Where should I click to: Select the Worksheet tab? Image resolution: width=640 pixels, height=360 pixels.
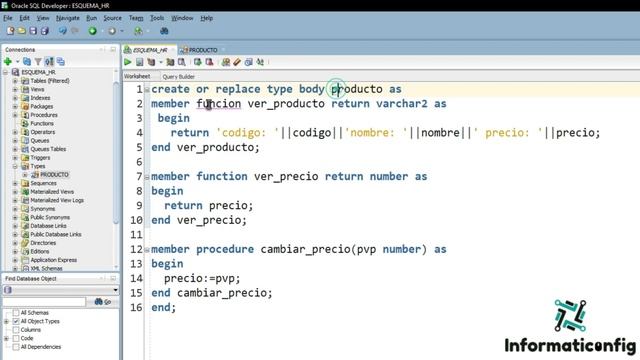click(137, 76)
